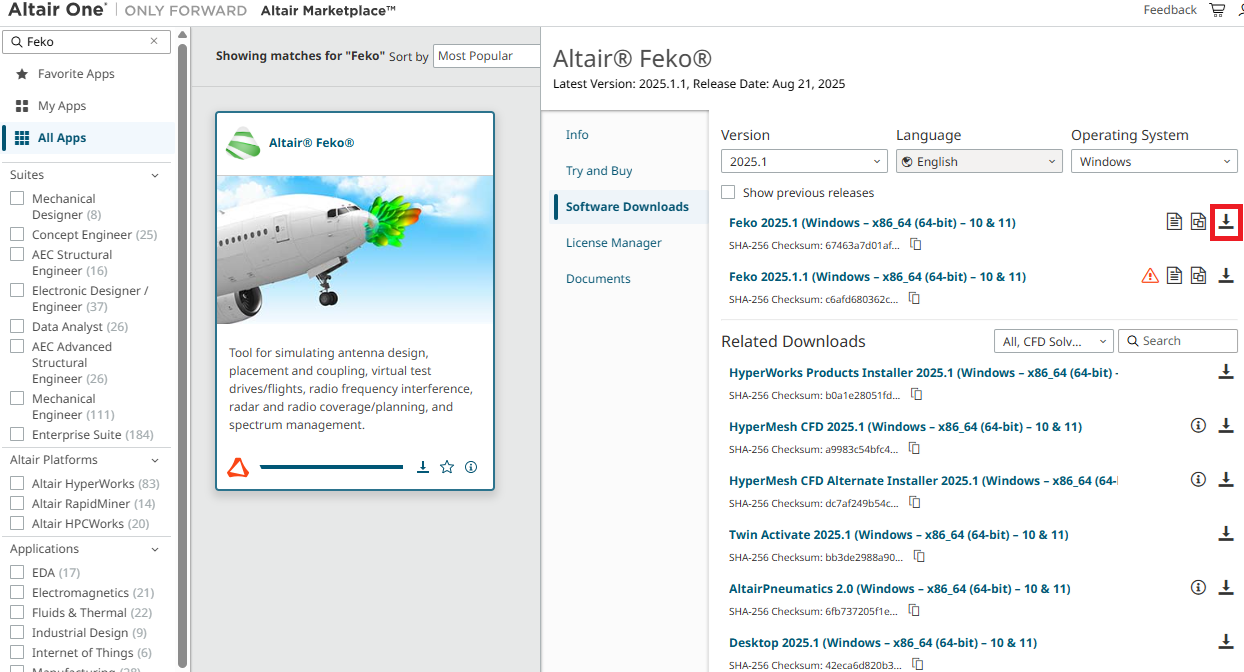Screen dimensions: 1244x672
Task: Open document icon for Feko 2025.1
Action: [1174, 222]
